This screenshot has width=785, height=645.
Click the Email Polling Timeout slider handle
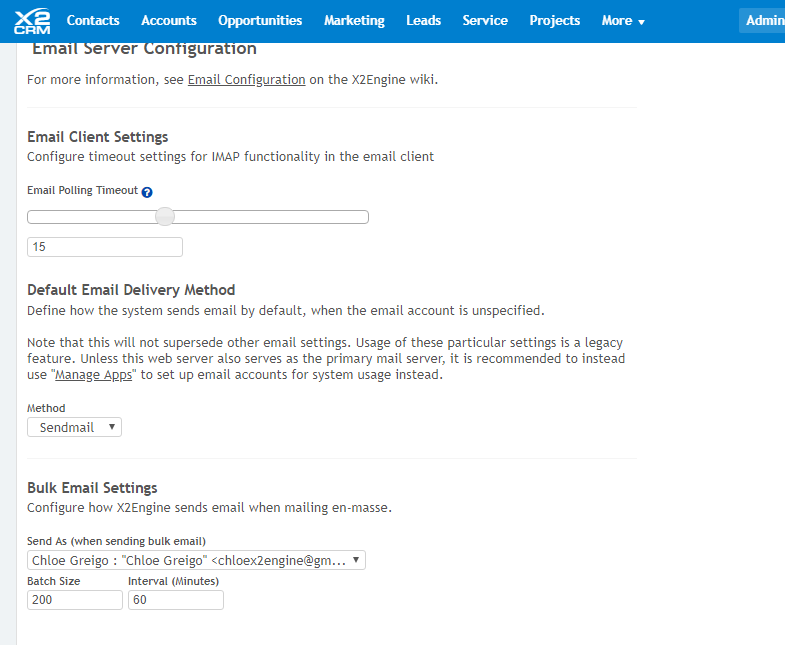click(x=165, y=217)
